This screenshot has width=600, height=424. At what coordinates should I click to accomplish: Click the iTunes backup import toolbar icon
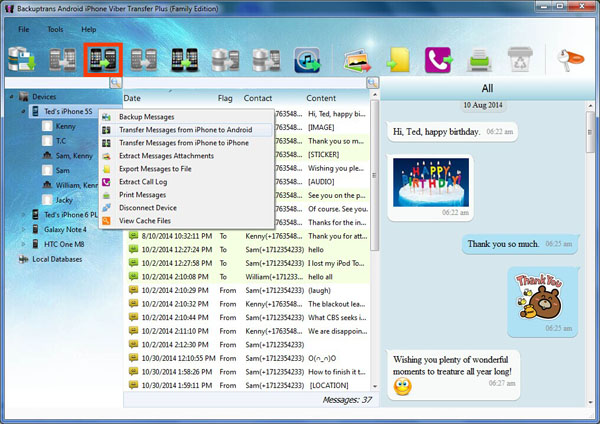(x=307, y=60)
